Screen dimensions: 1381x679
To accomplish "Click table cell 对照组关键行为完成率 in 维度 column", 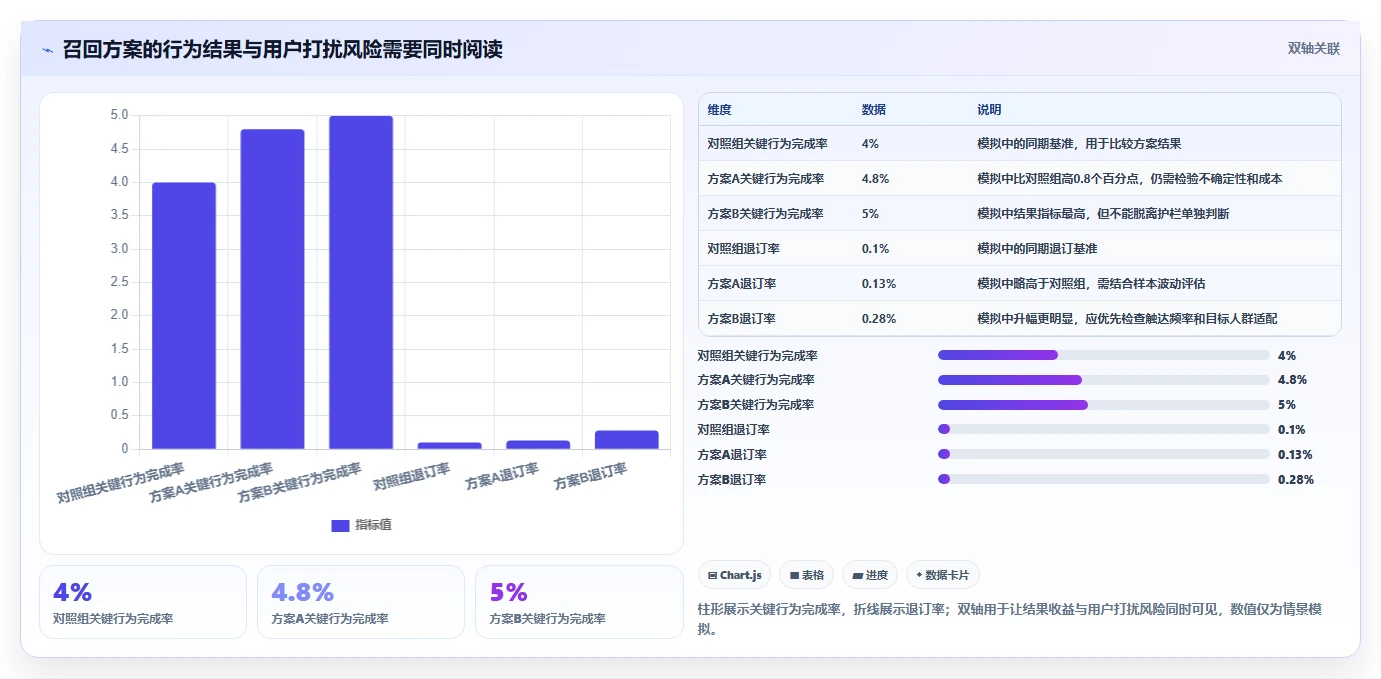I will click(767, 144).
